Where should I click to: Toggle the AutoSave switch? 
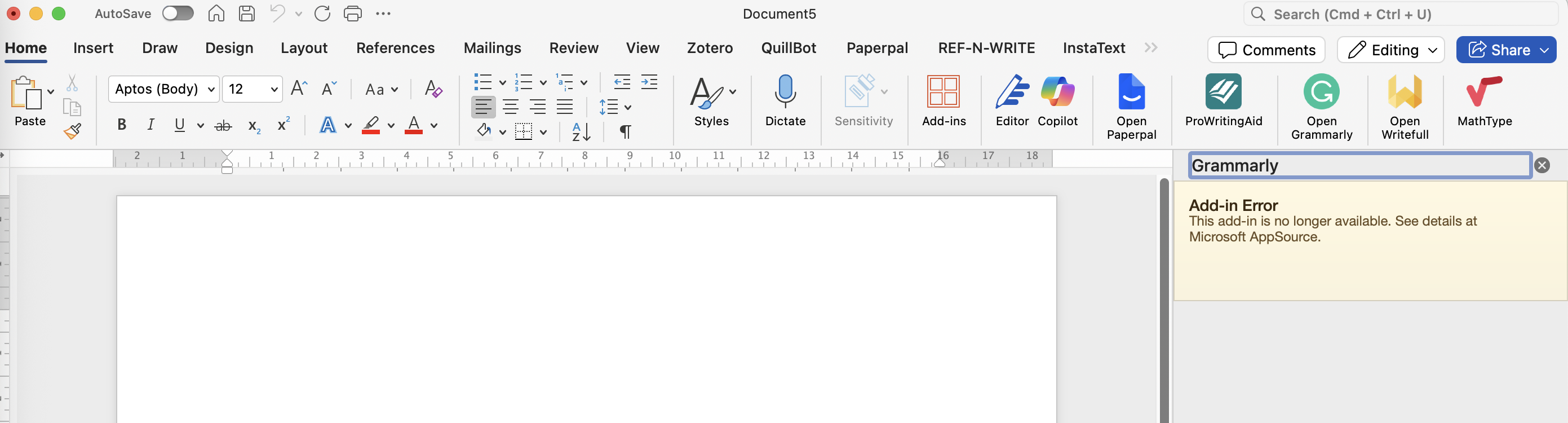pos(178,14)
